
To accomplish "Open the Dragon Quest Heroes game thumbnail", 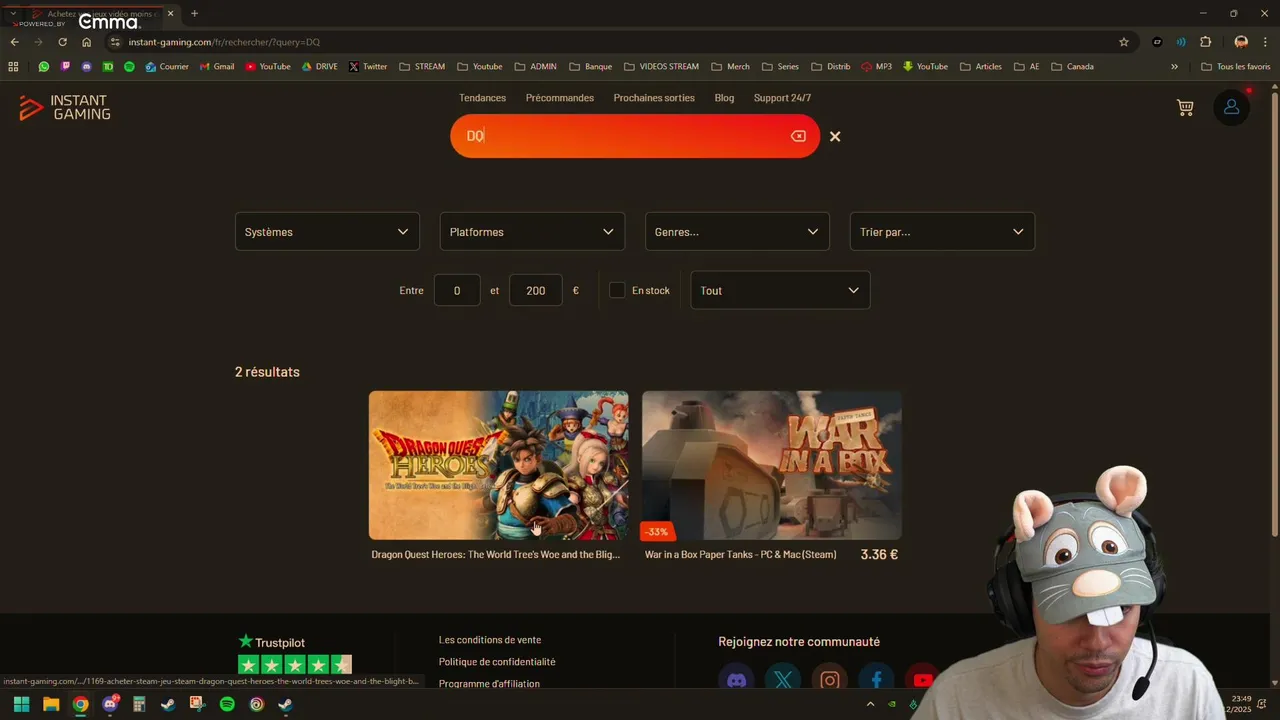I will tap(498, 465).
